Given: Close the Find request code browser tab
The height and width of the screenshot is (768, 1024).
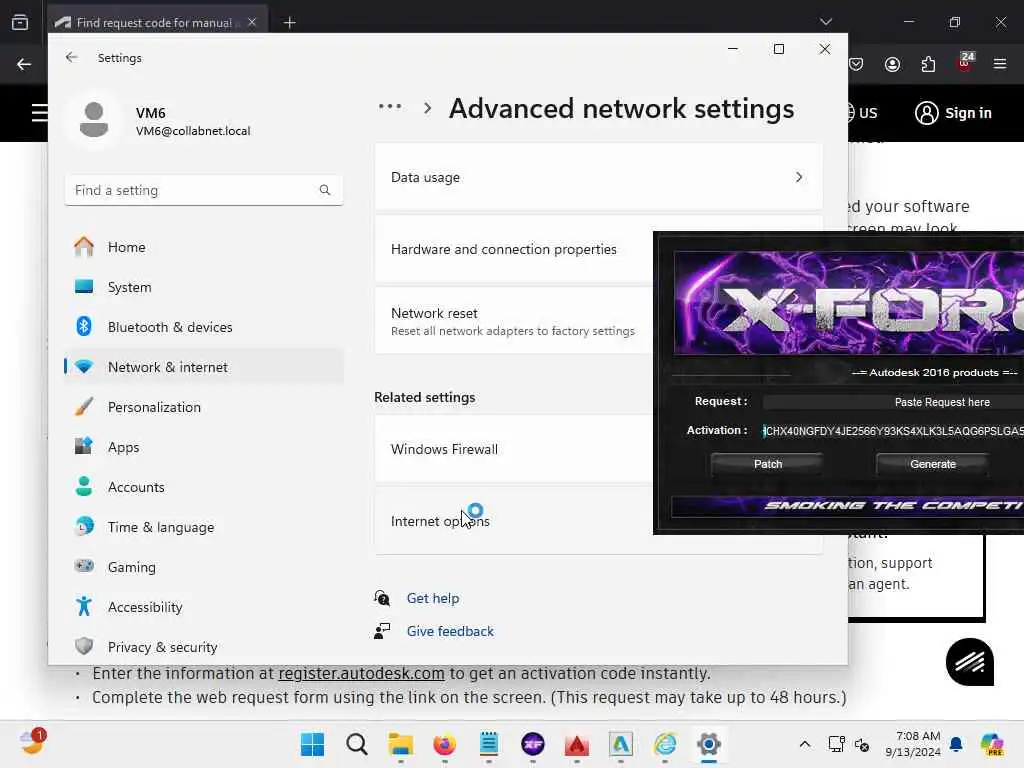Looking at the screenshot, I should tap(252, 22).
